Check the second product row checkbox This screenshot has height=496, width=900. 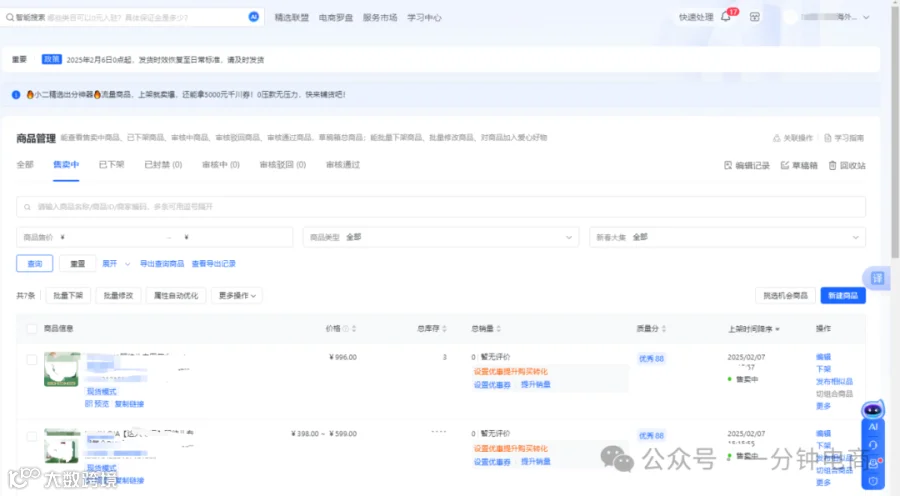tap(32, 436)
